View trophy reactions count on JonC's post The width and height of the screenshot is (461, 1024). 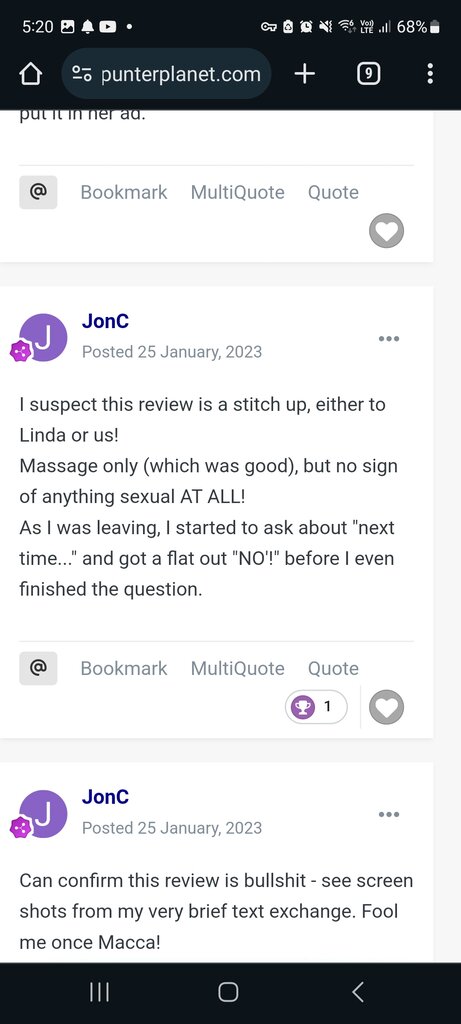[x=316, y=707]
